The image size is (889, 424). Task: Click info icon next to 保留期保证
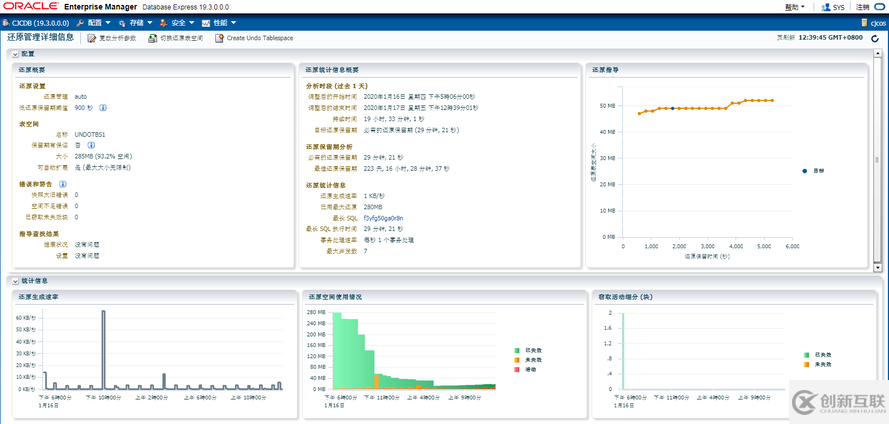[x=91, y=145]
